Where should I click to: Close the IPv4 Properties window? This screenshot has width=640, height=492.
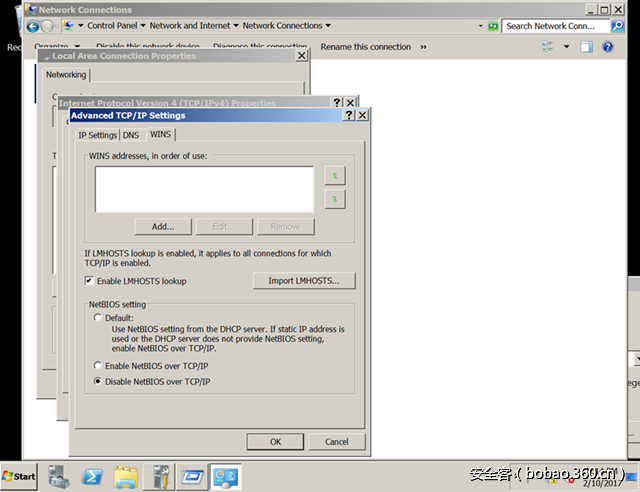[x=350, y=102]
